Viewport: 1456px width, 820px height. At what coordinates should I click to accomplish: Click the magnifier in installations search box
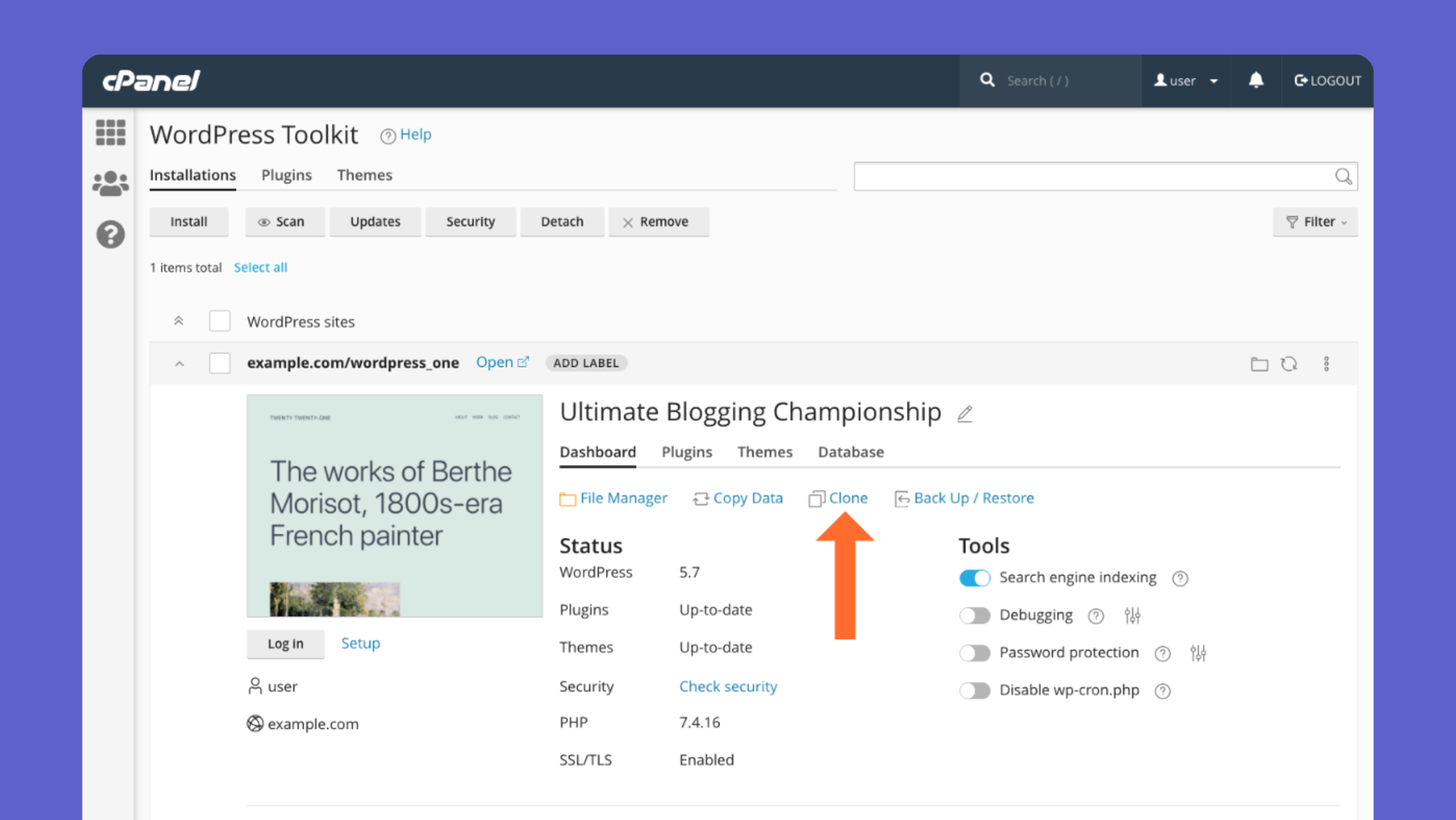click(x=1342, y=176)
